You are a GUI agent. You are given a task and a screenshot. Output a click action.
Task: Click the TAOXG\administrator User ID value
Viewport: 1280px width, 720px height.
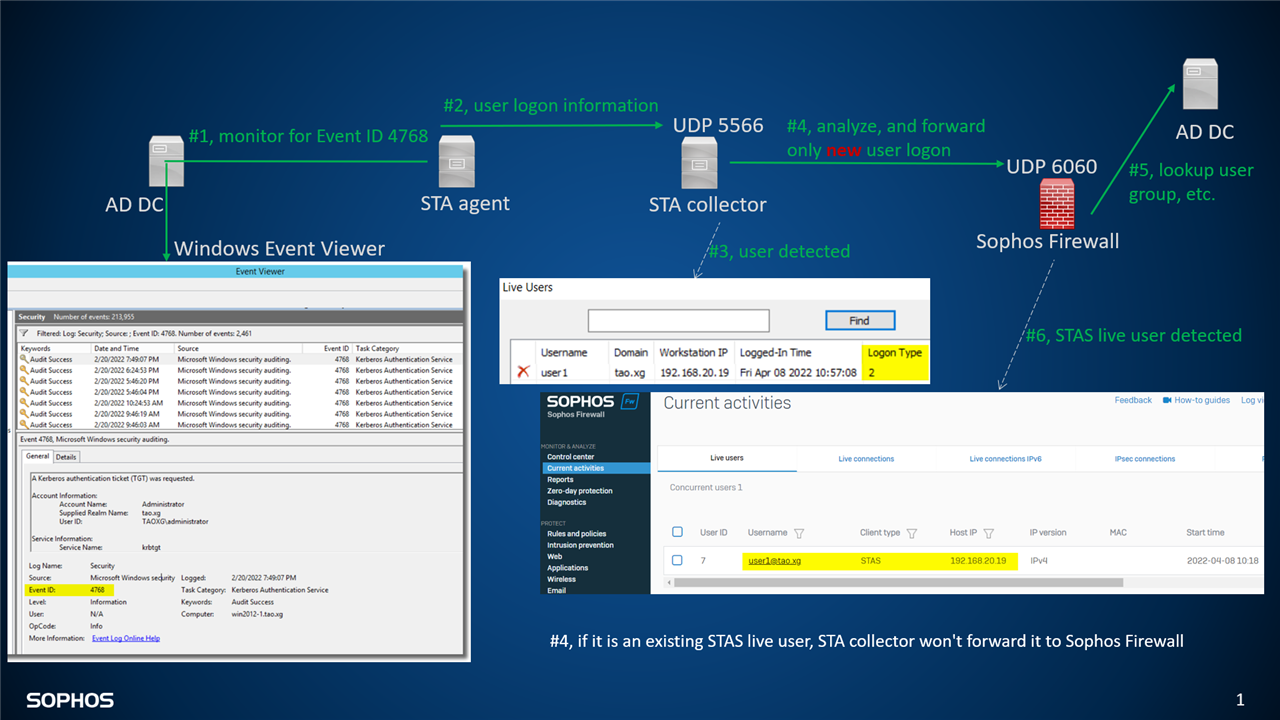175,521
